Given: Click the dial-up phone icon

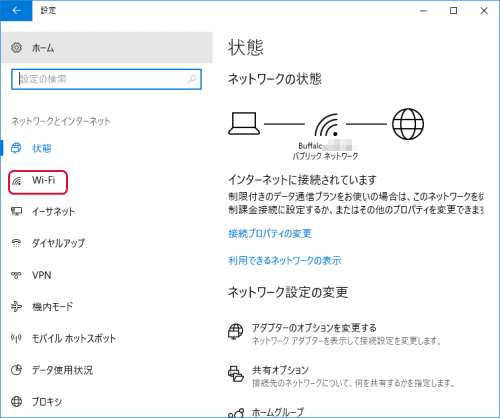Looking at the screenshot, I should (x=16, y=243).
